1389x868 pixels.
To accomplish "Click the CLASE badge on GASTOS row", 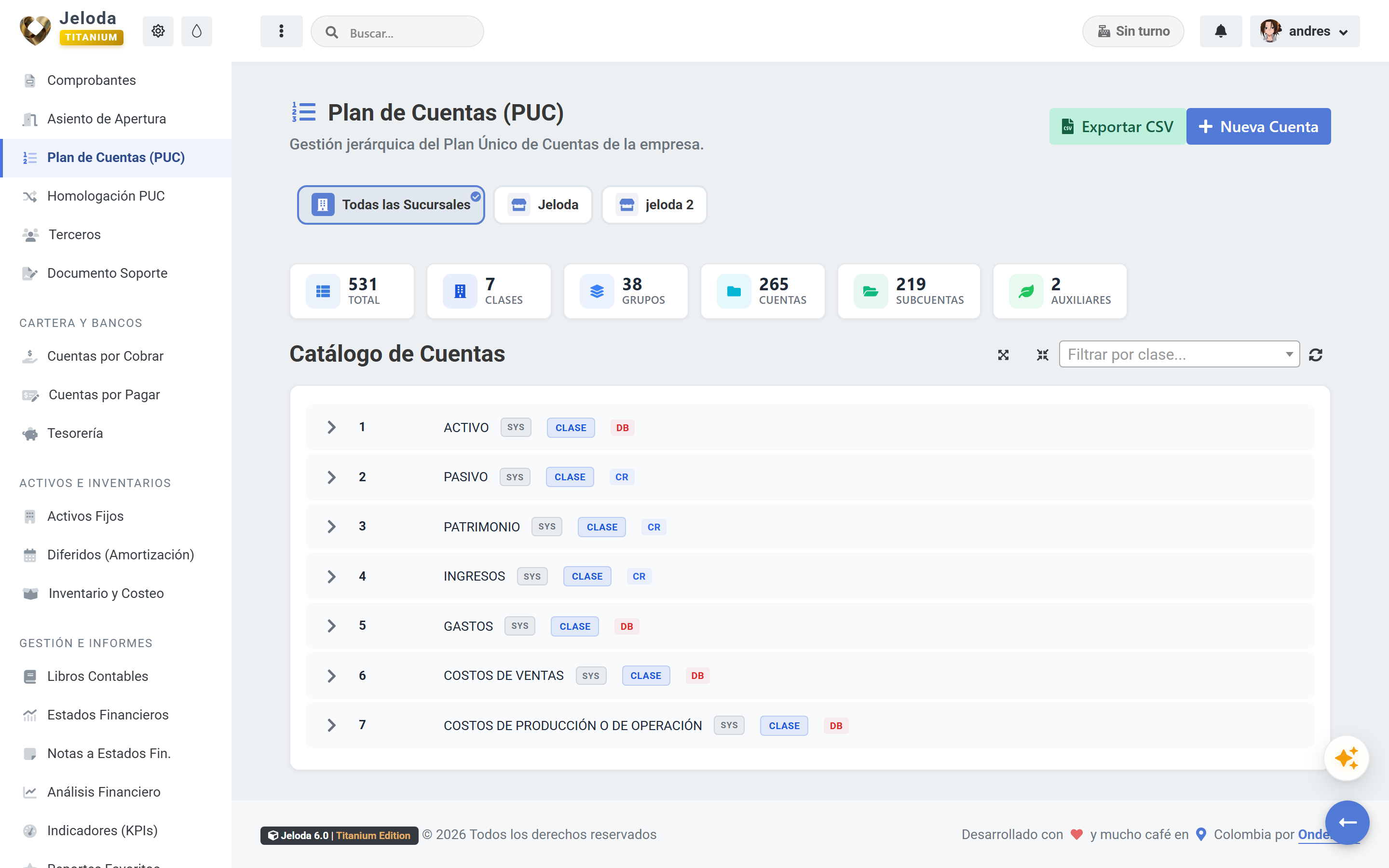I will pyautogui.click(x=574, y=626).
